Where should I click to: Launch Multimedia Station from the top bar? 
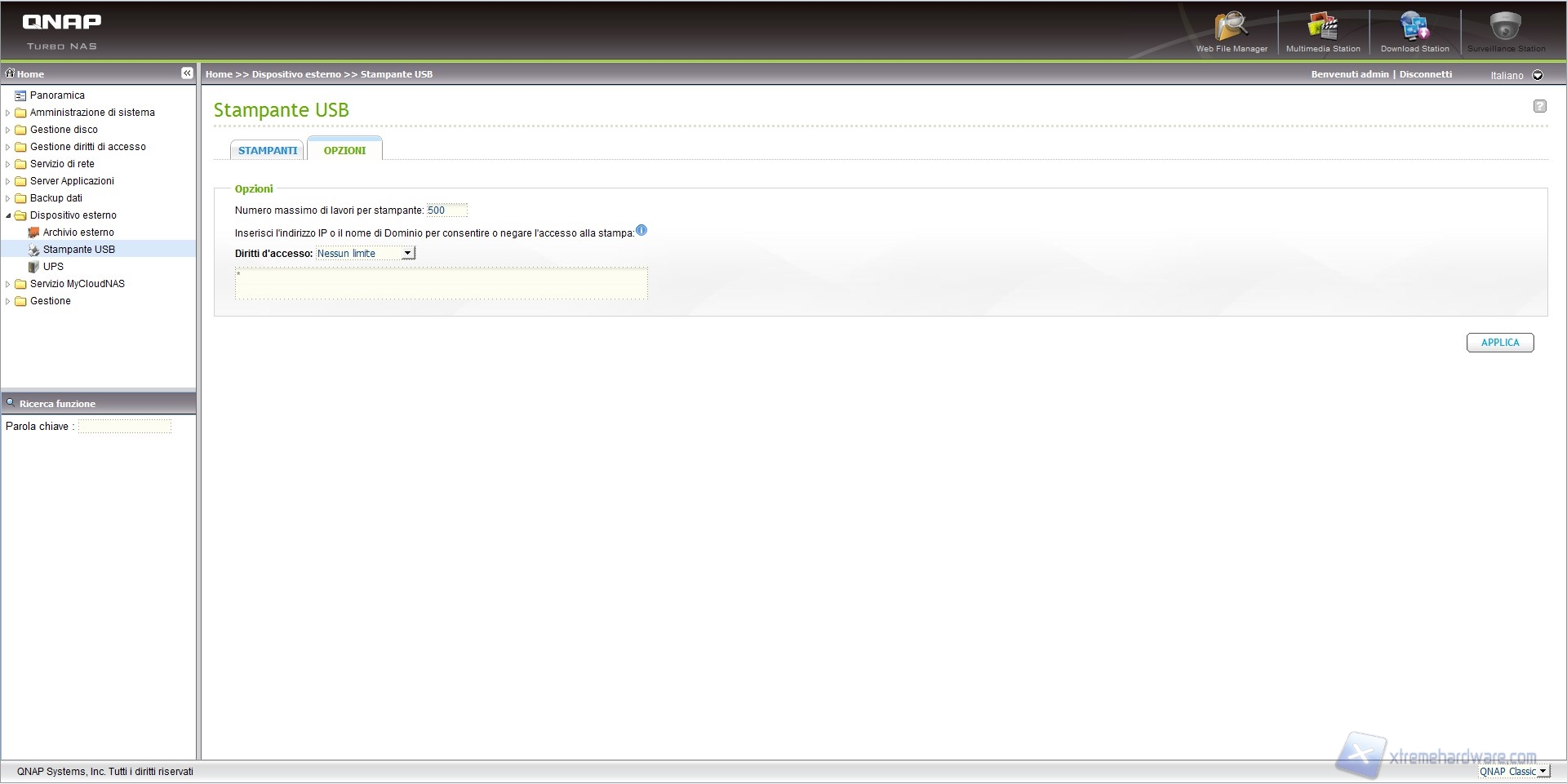(1323, 29)
